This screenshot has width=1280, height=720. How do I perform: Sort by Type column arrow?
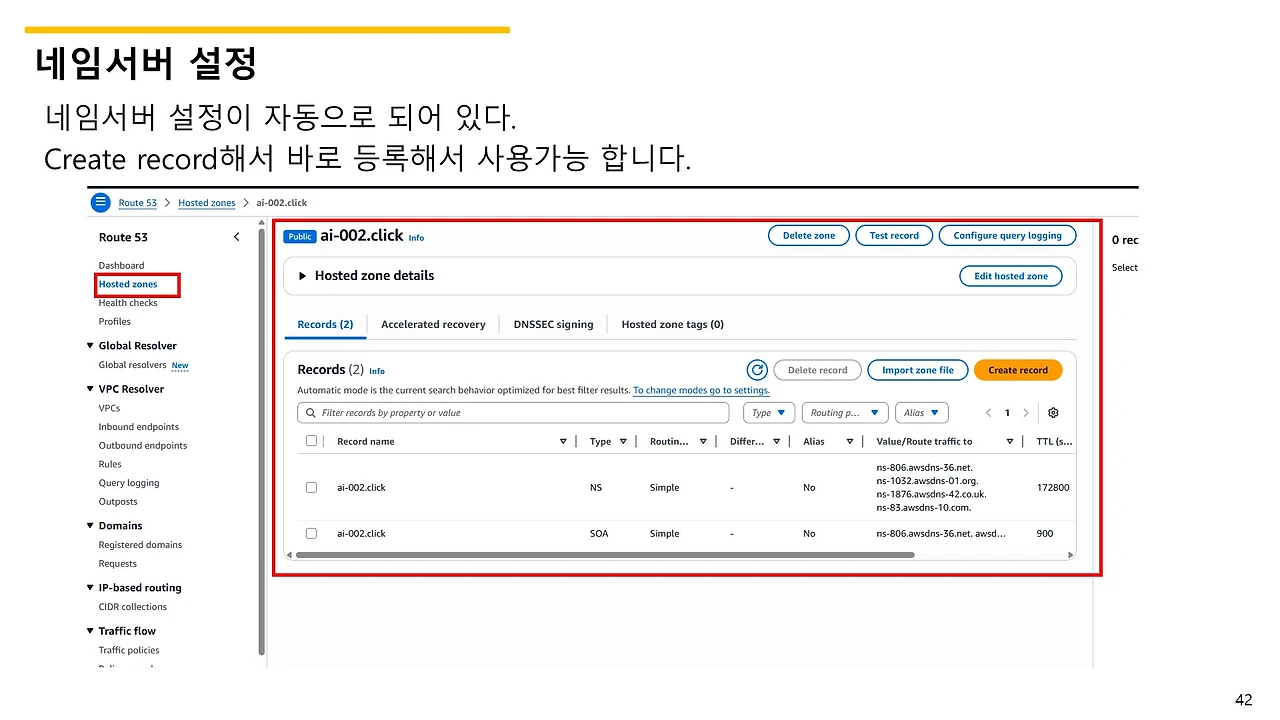point(623,441)
